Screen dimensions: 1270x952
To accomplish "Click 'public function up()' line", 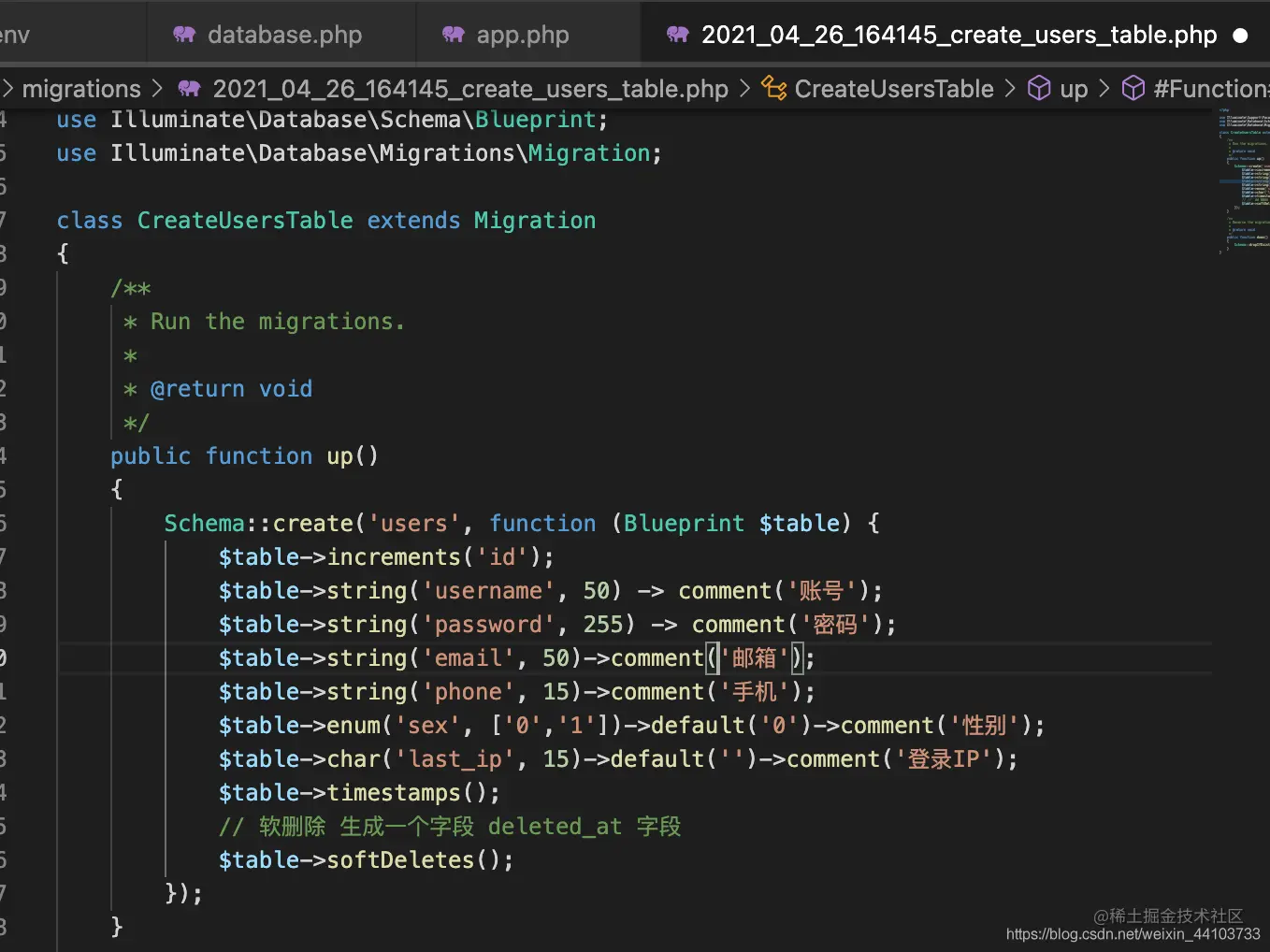I will click(x=244, y=456).
